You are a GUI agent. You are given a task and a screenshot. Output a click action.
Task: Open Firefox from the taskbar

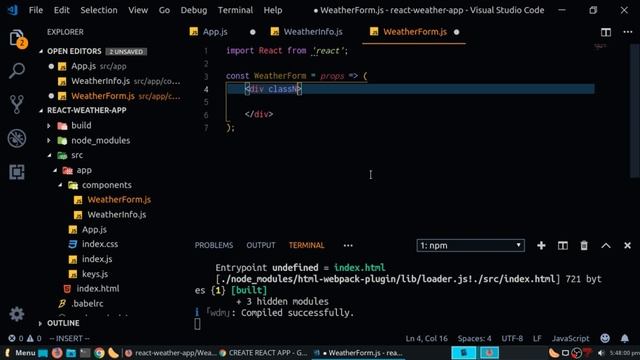click(57, 353)
